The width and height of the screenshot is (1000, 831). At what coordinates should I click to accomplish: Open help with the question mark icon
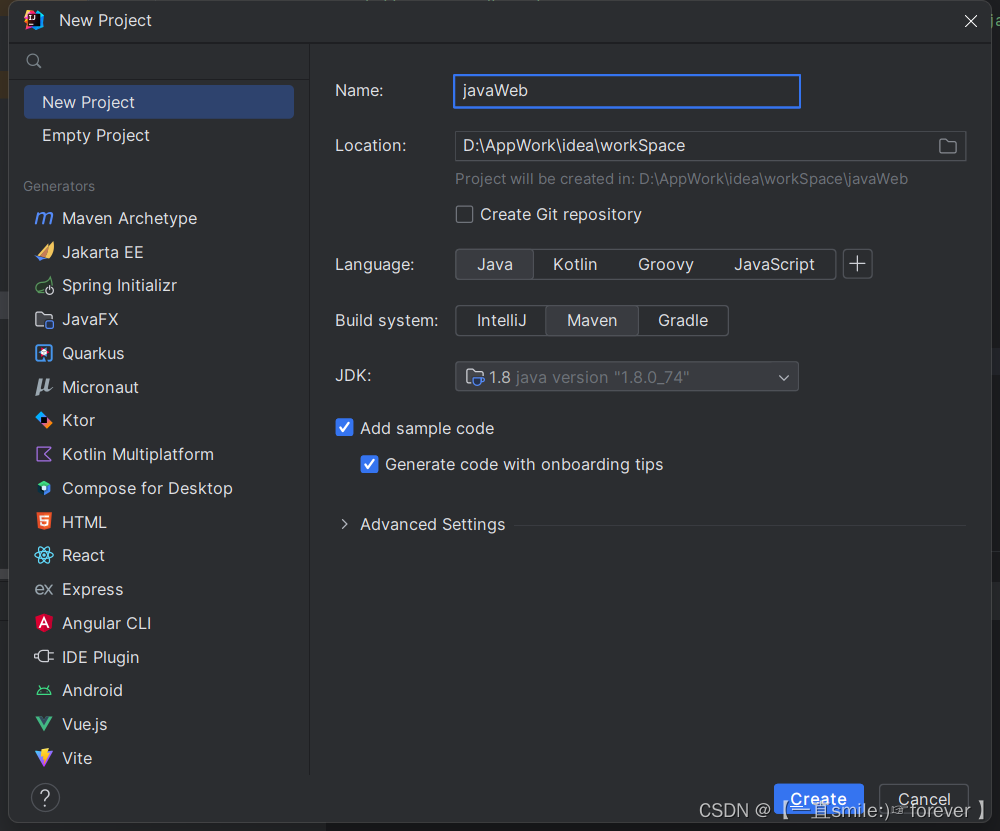click(45, 798)
